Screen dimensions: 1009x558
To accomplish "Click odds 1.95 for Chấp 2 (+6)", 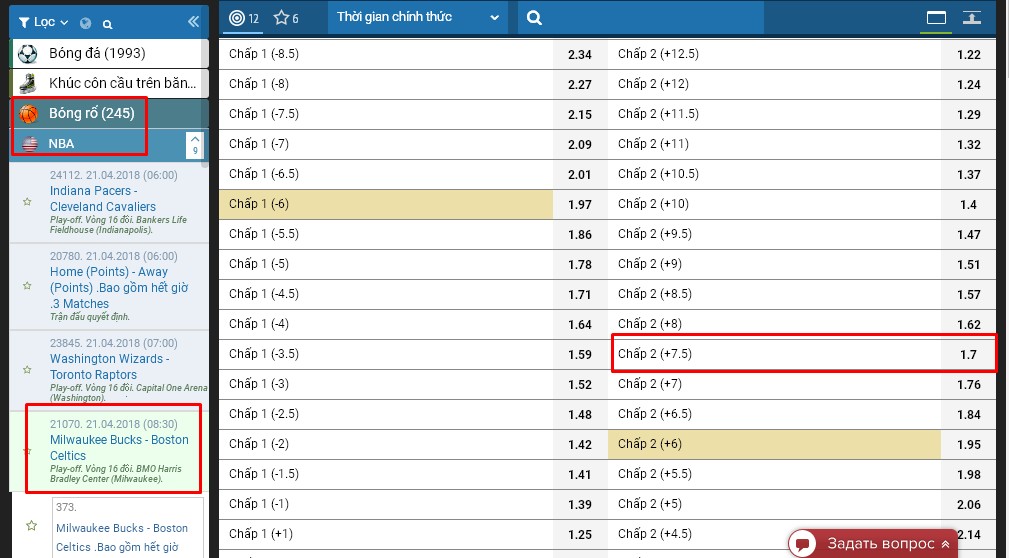I will [968, 445].
